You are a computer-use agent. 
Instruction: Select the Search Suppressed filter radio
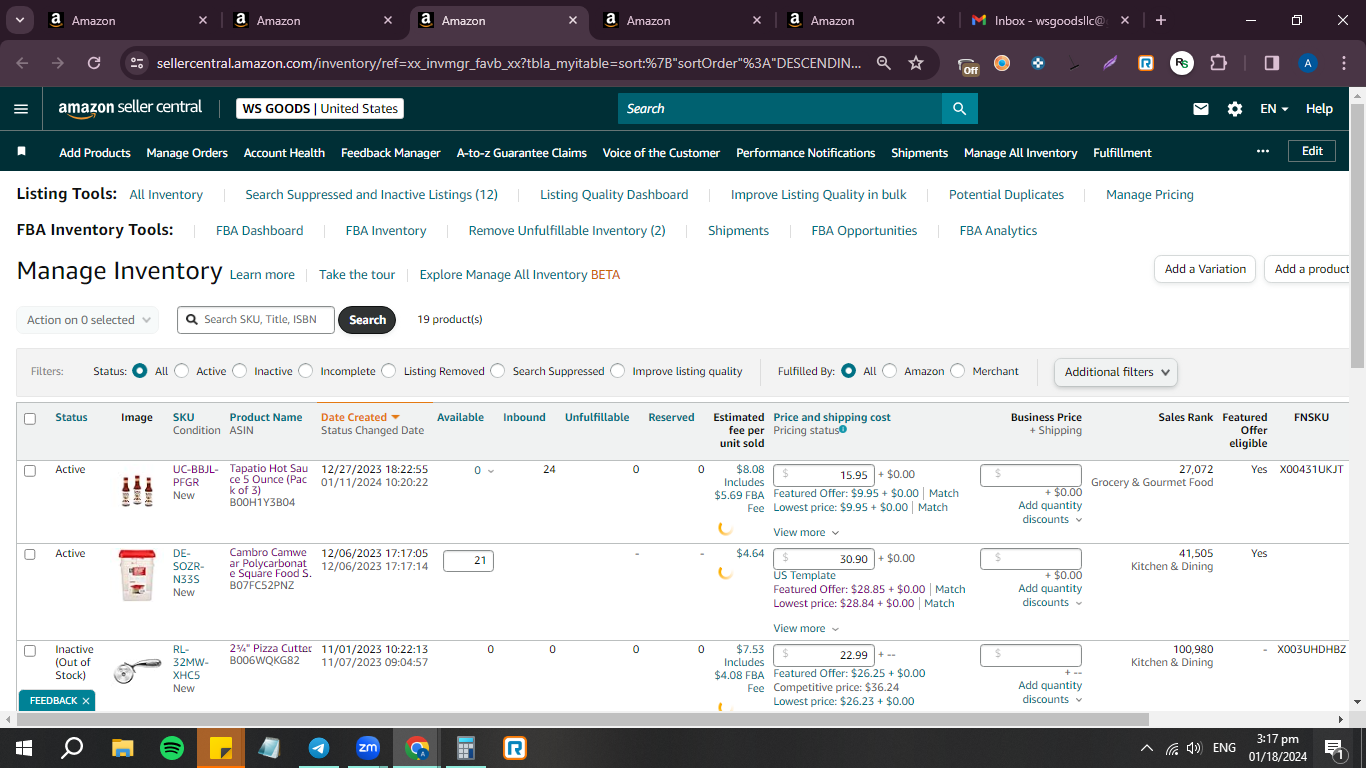click(498, 371)
